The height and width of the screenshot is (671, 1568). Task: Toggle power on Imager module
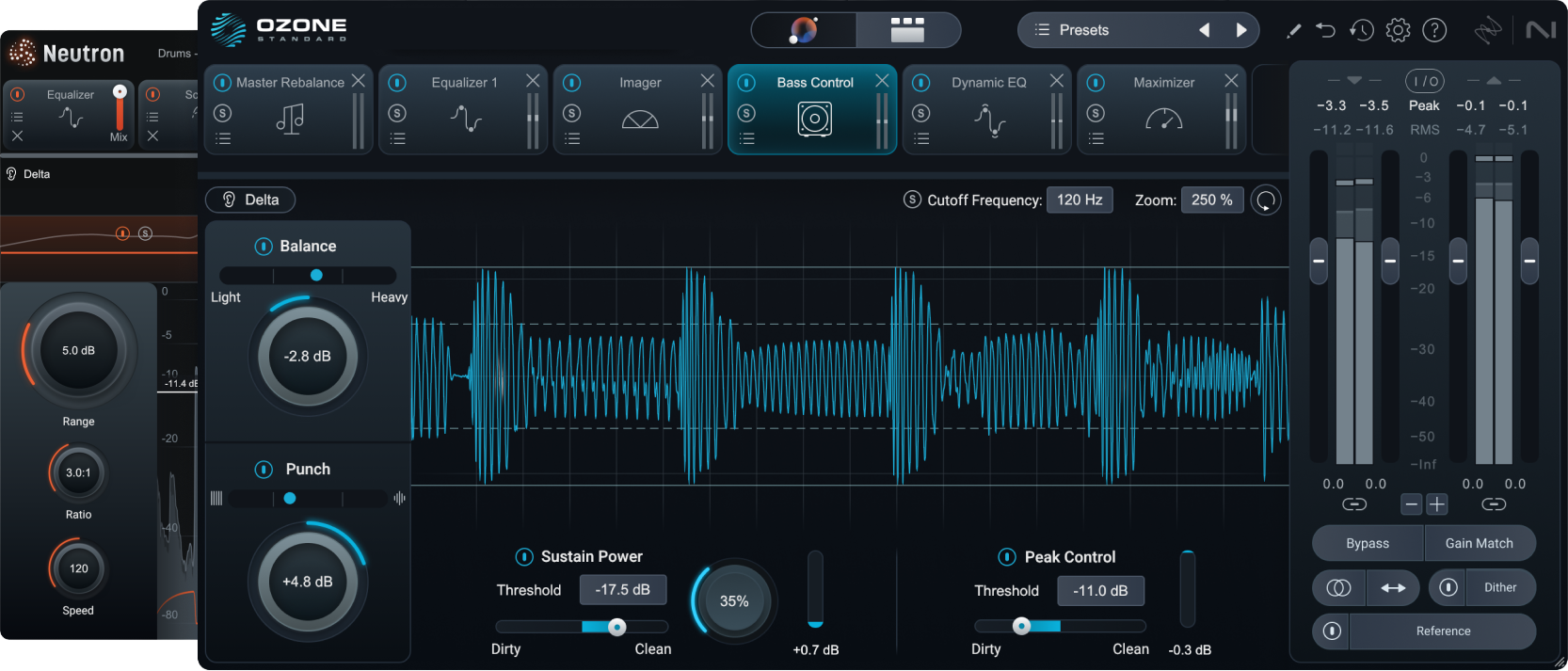572,83
